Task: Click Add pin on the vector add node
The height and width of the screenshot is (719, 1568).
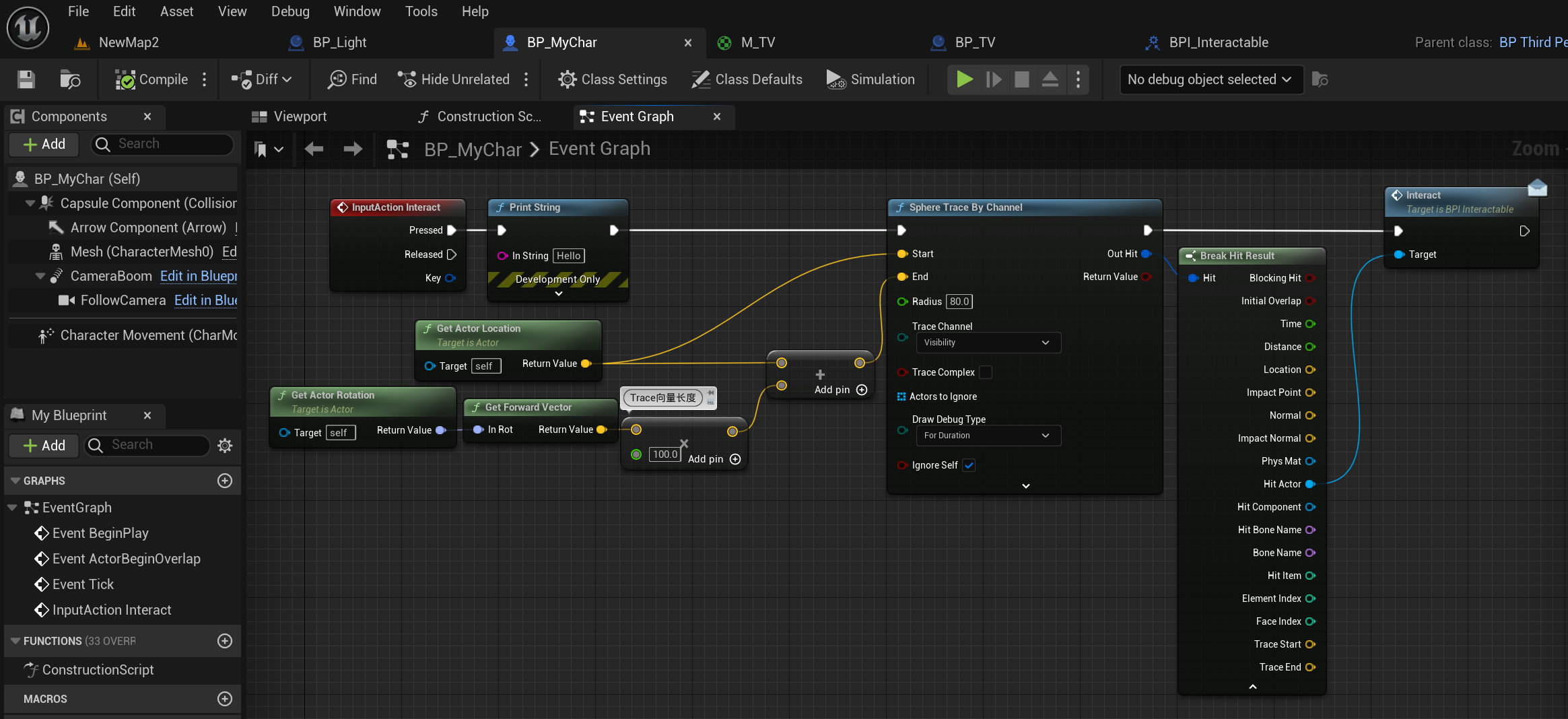Action: (x=841, y=390)
